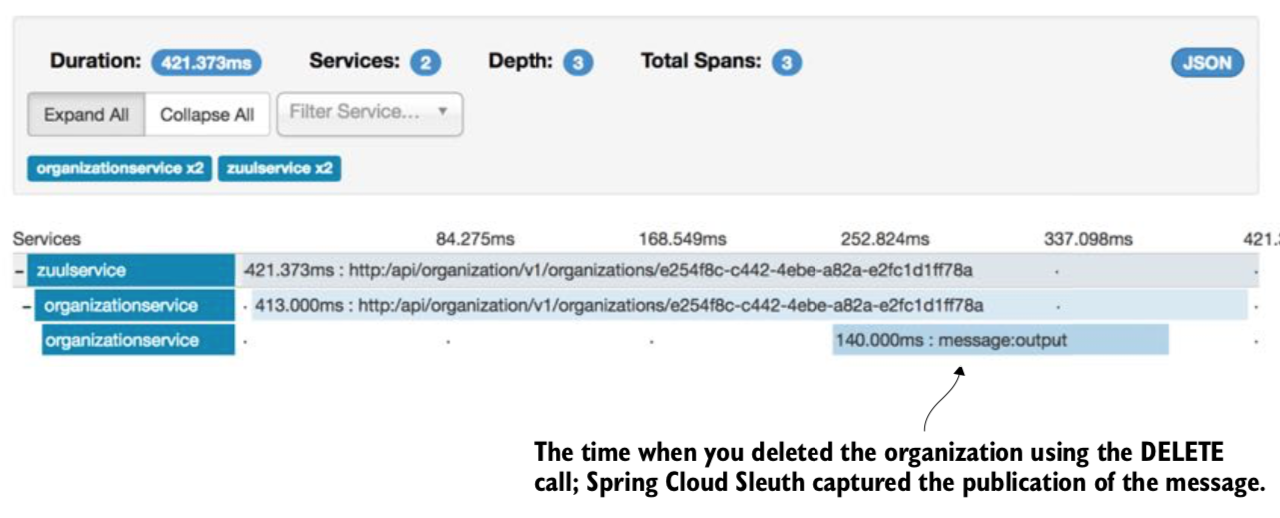Collapse the zuulservice row with minus icon
The width and height of the screenshot is (1280, 518).
click(19, 271)
